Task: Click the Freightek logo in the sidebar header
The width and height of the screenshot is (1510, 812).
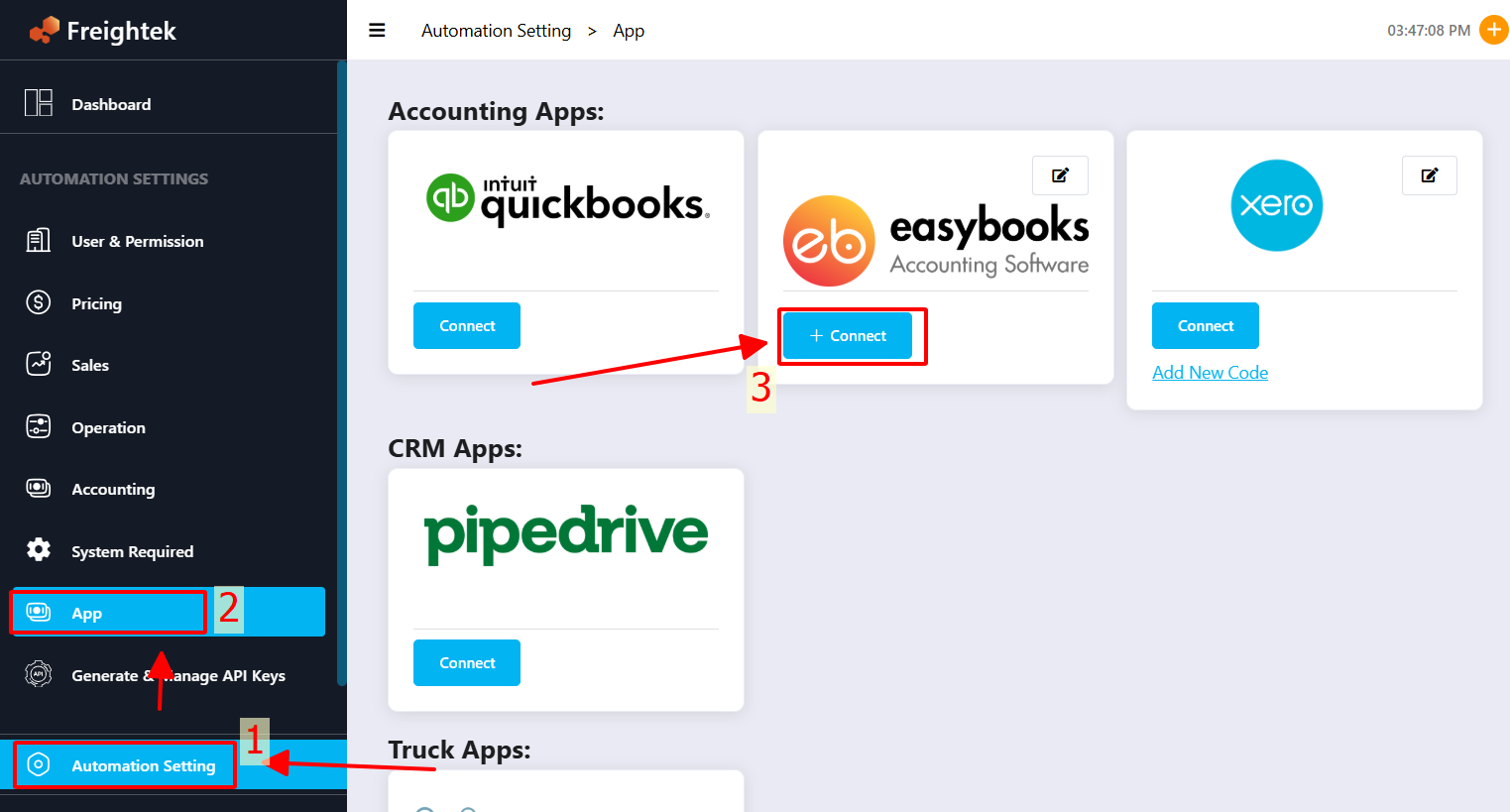Action: (102, 31)
